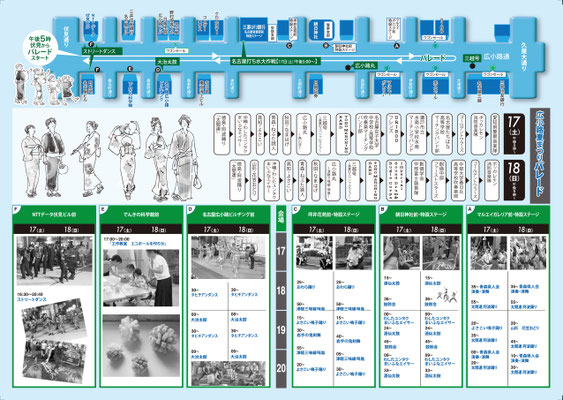Click the left photo in panel C

[315, 253]
